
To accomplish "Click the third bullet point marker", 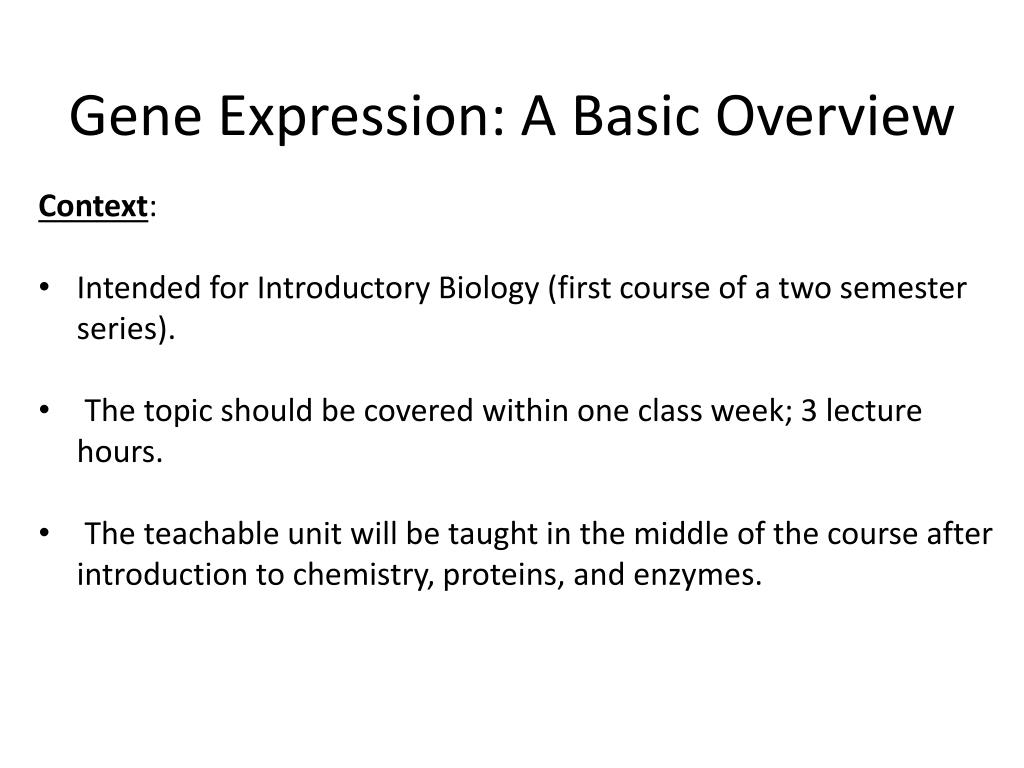I will (x=44, y=533).
